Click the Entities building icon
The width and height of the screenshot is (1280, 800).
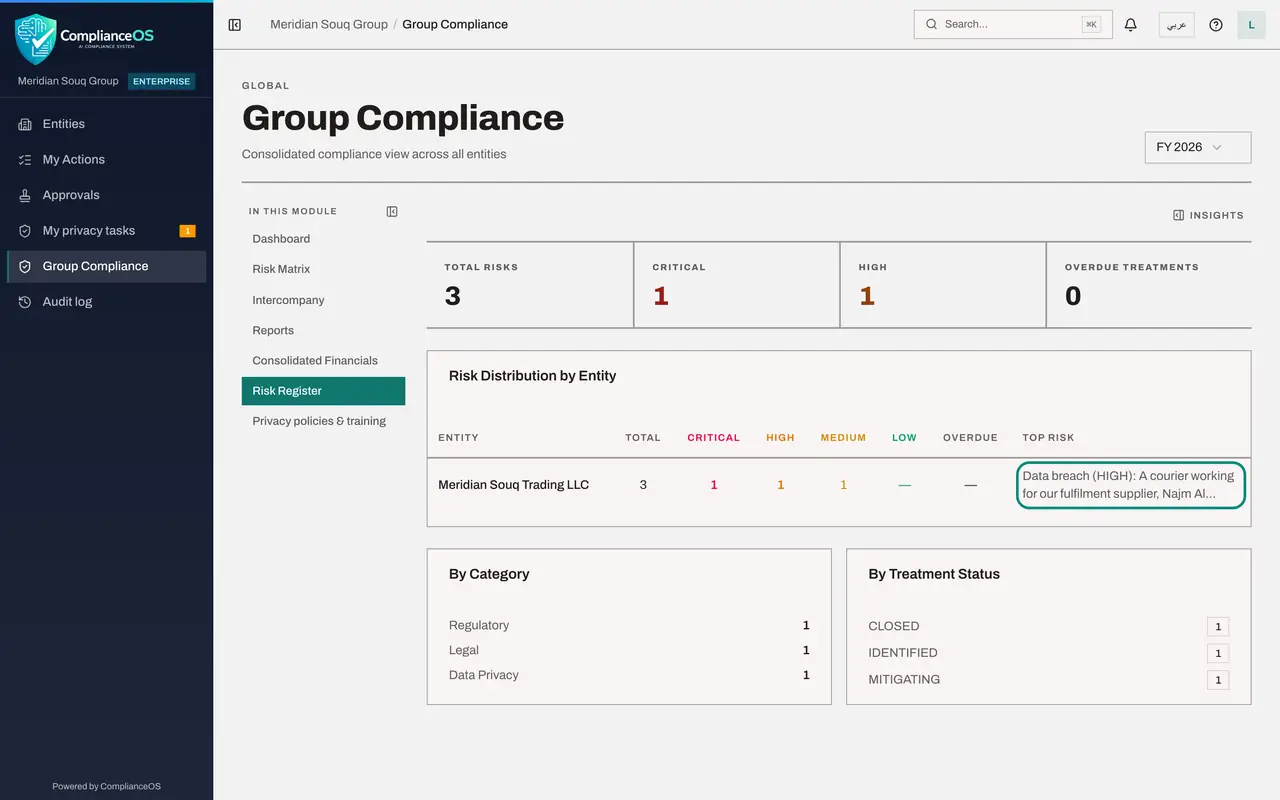[x=25, y=124]
